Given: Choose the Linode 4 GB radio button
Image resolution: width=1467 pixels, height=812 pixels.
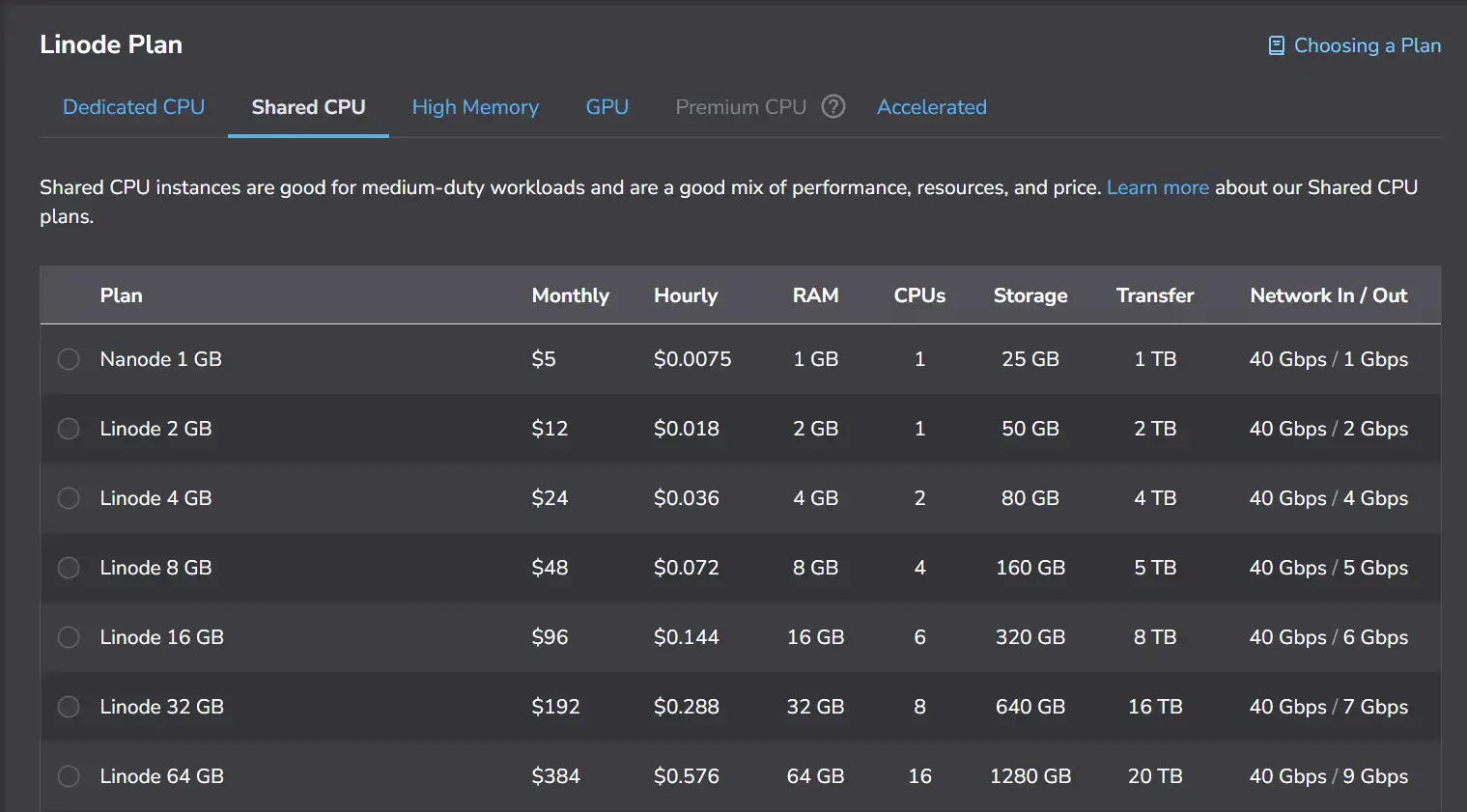Looking at the screenshot, I should click(69, 498).
